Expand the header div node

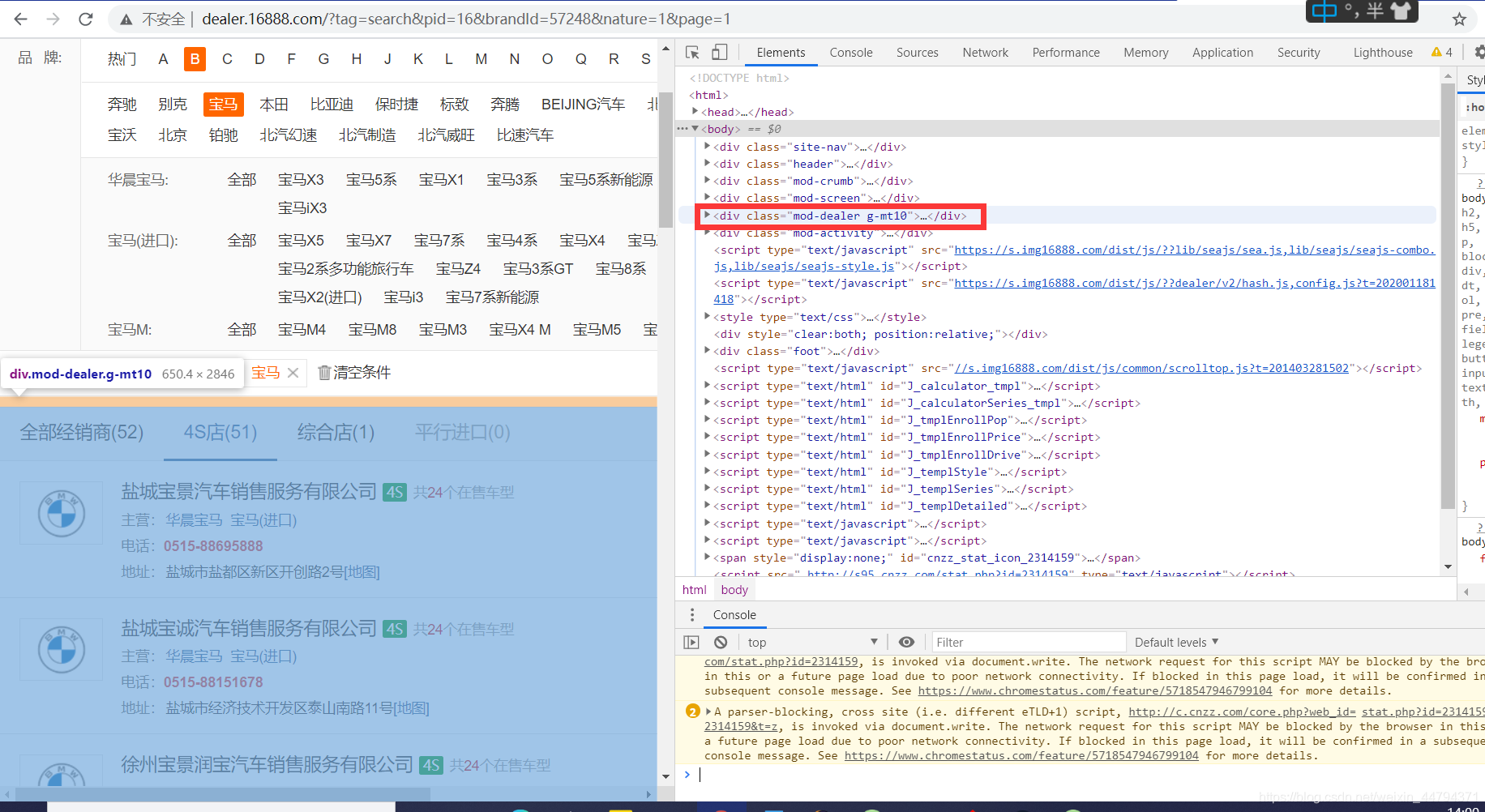pos(707,163)
